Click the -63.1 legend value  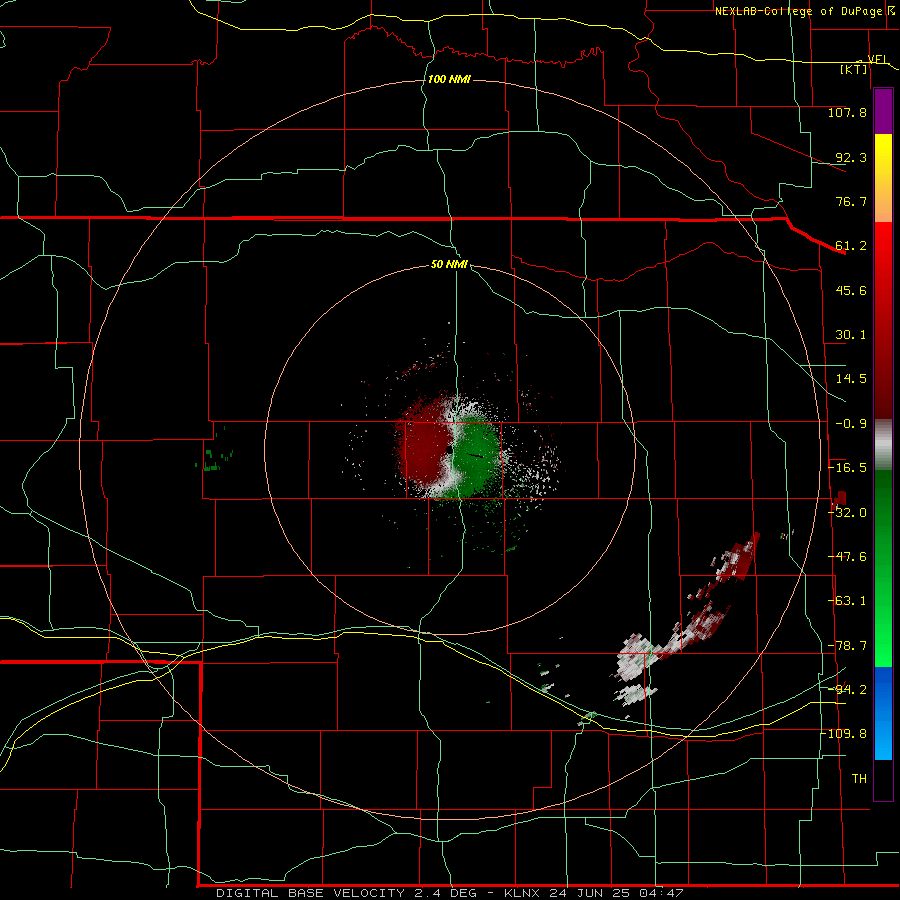pyautogui.click(x=847, y=601)
